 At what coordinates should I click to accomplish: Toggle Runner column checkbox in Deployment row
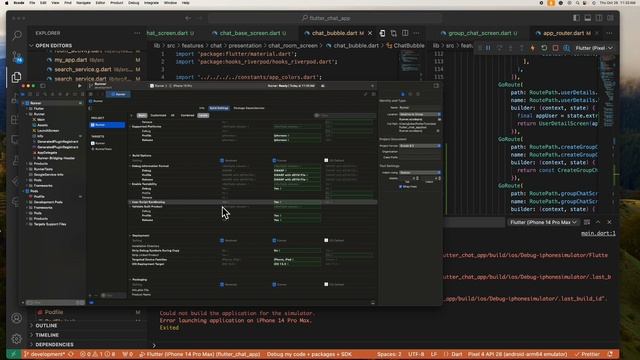(x=274, y=240)
